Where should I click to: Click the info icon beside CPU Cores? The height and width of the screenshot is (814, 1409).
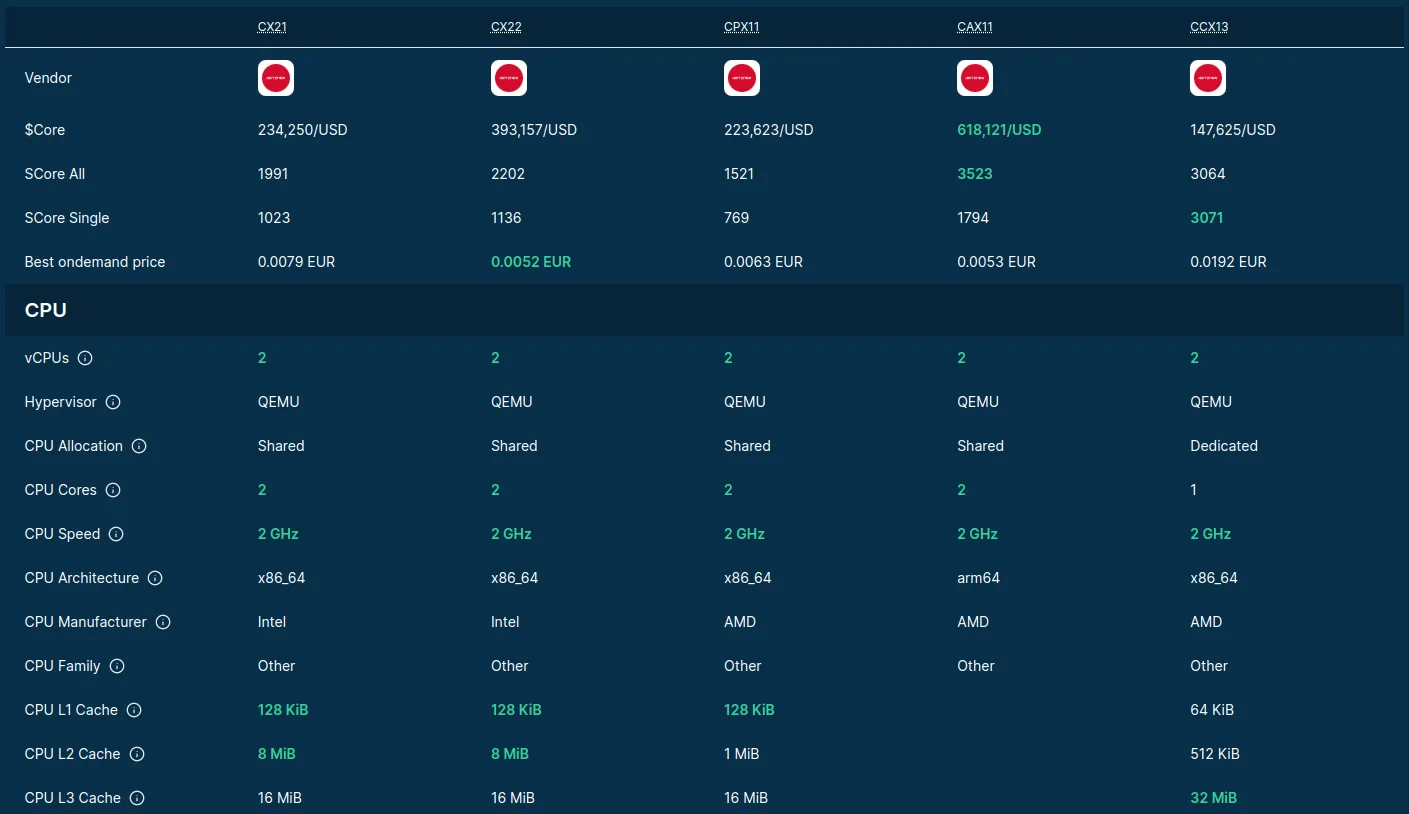coord(113,490)
